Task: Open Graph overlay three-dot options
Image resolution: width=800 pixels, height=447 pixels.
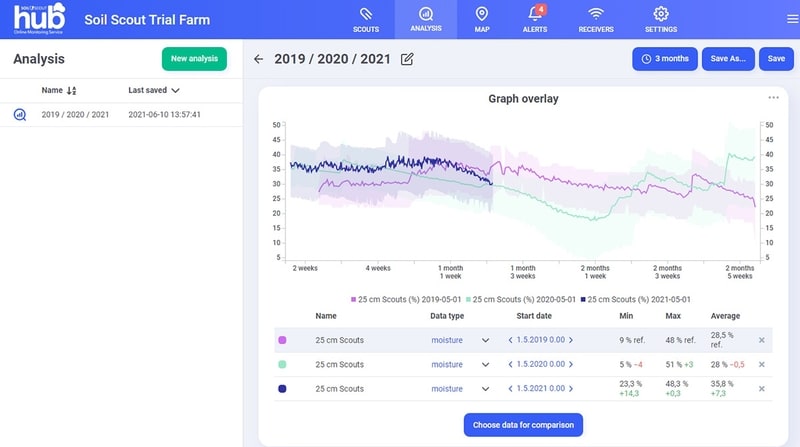Action: click(x=773, y=97)
